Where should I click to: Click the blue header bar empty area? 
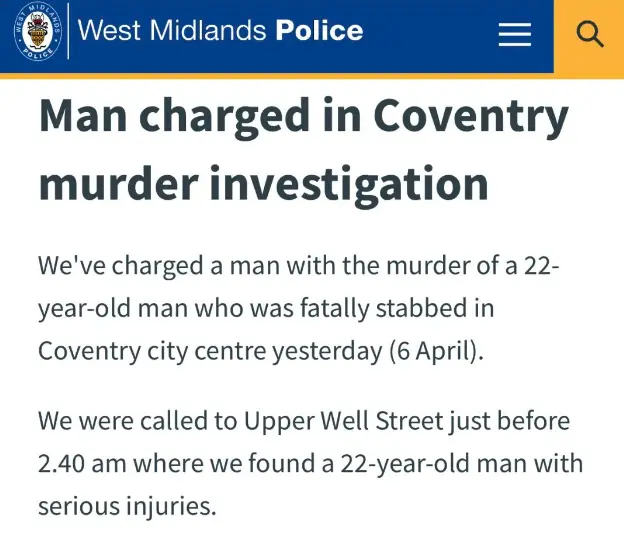430,36
